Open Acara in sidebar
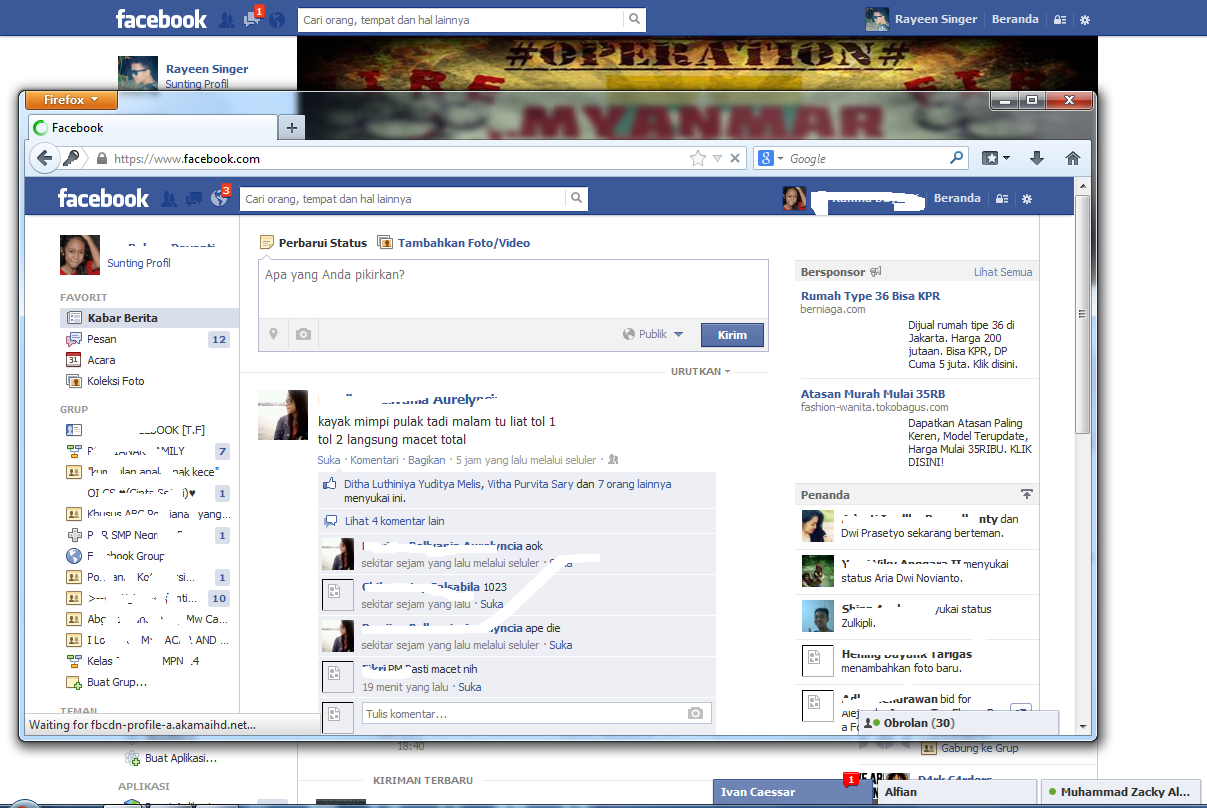The width and height of the screenshot is (1207, 808). point(149,360)
